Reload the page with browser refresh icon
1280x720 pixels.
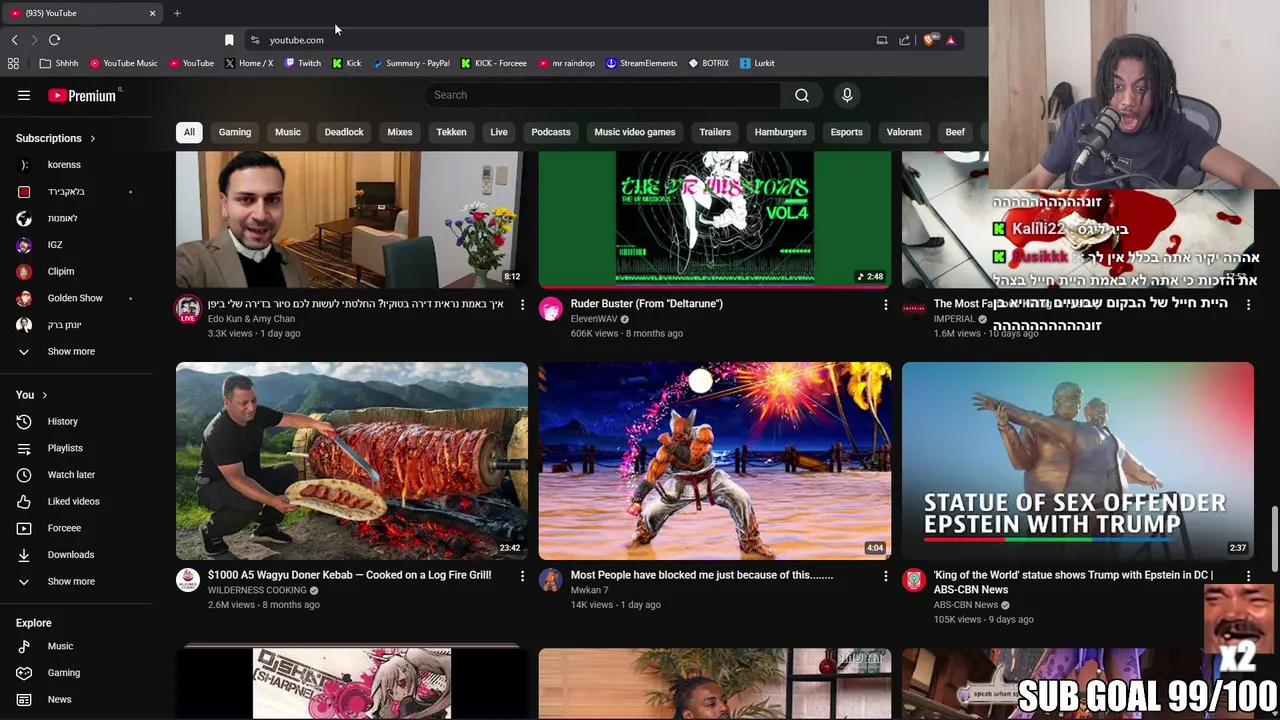click(x=54, y=40)
